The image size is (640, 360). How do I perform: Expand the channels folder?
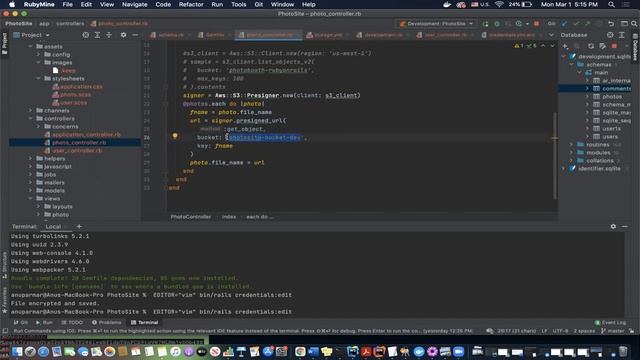point(30,110)
